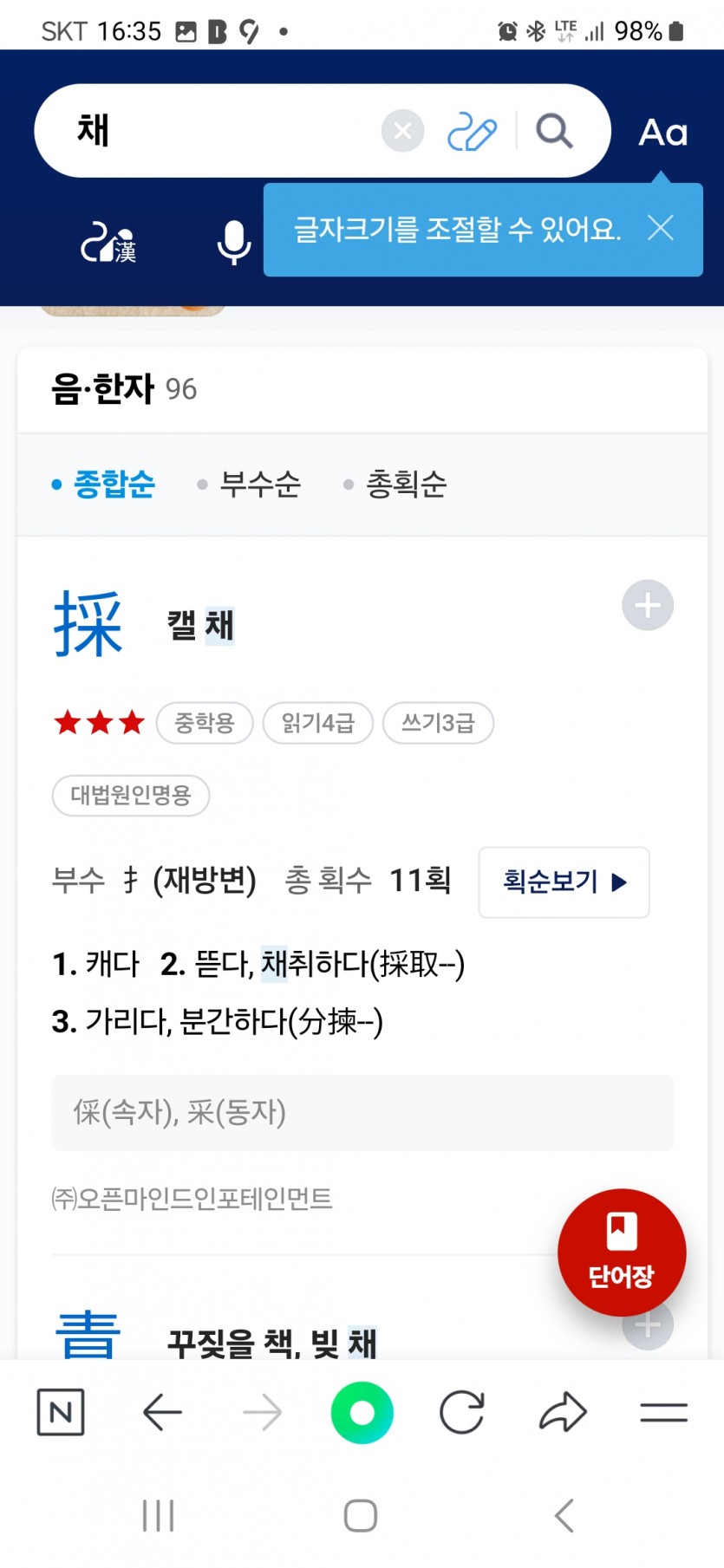Image resolution: width=724 pixels, height=1568 pixels.
Task: Reload the page with the refresh icon
Action: [x=462, y=1413]
